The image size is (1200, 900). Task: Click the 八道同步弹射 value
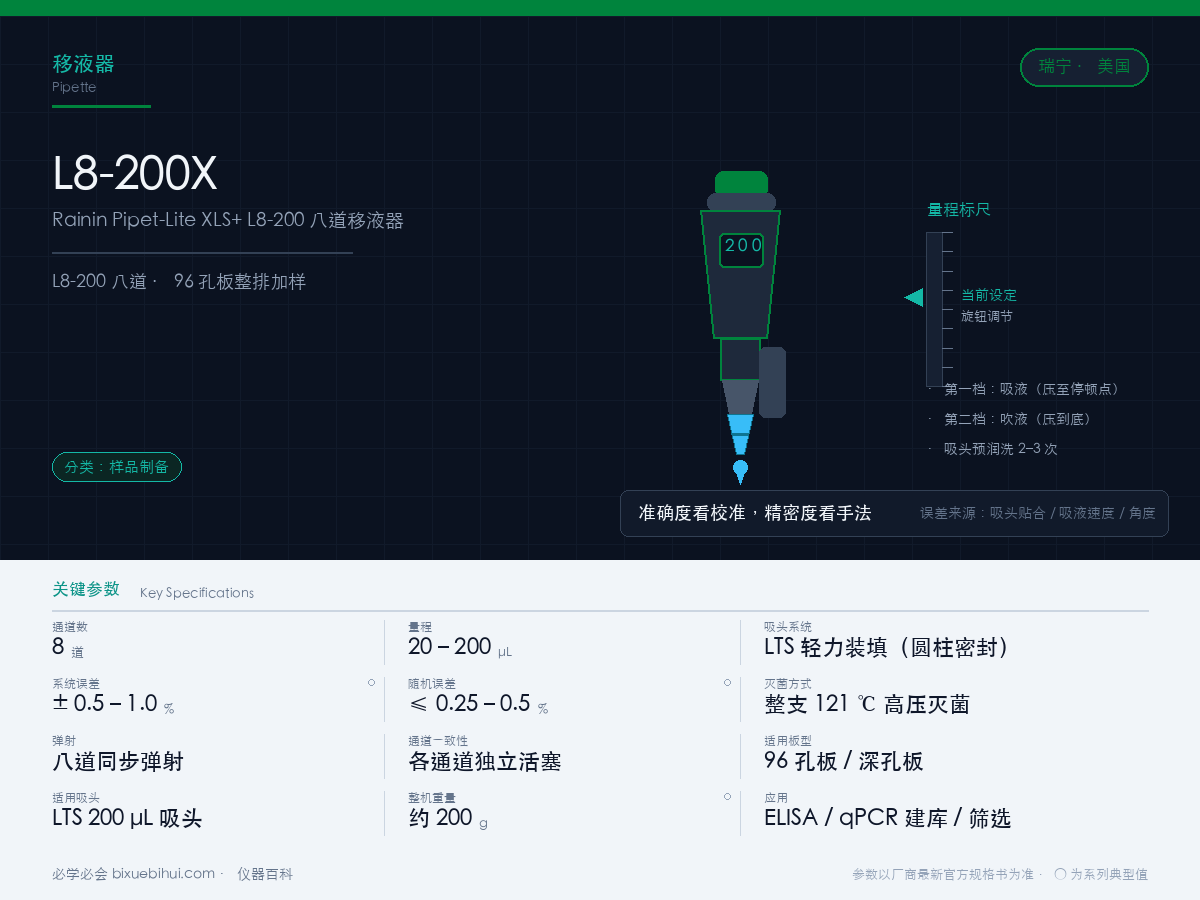coord(118,761)
